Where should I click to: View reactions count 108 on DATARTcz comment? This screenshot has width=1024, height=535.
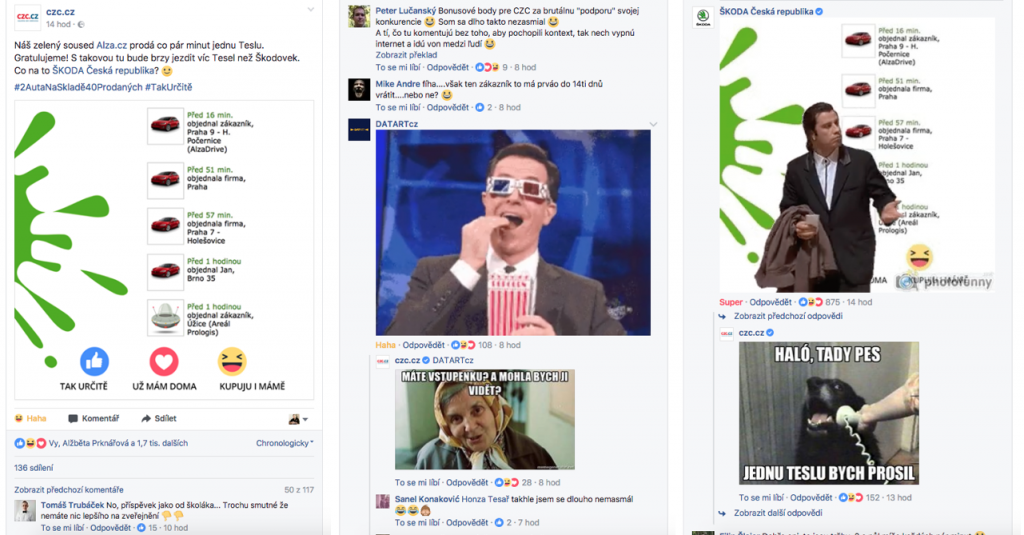tap(472, 345)
